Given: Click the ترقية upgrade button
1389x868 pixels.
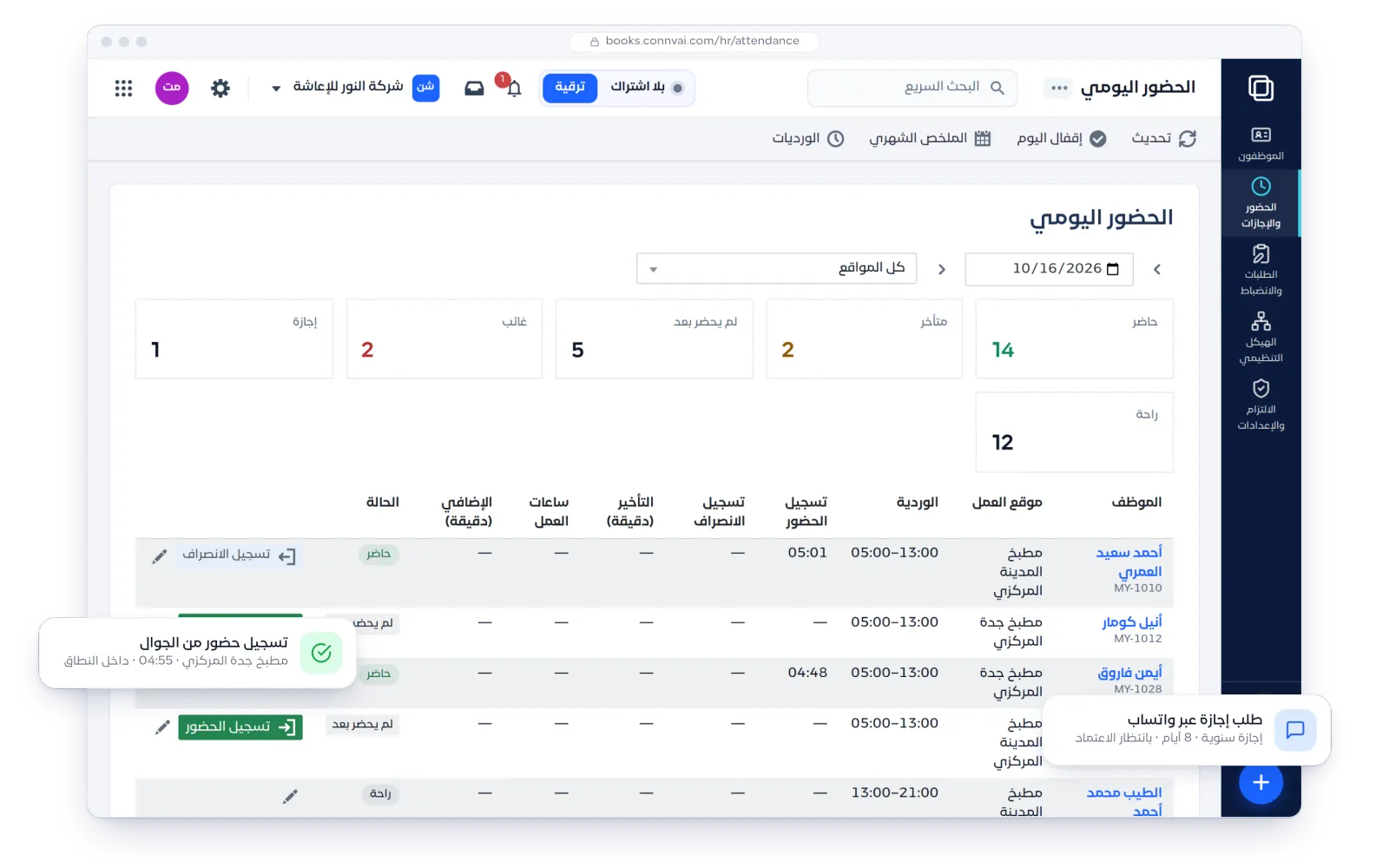Looking at the screenshot, I should tap(570, 88).
